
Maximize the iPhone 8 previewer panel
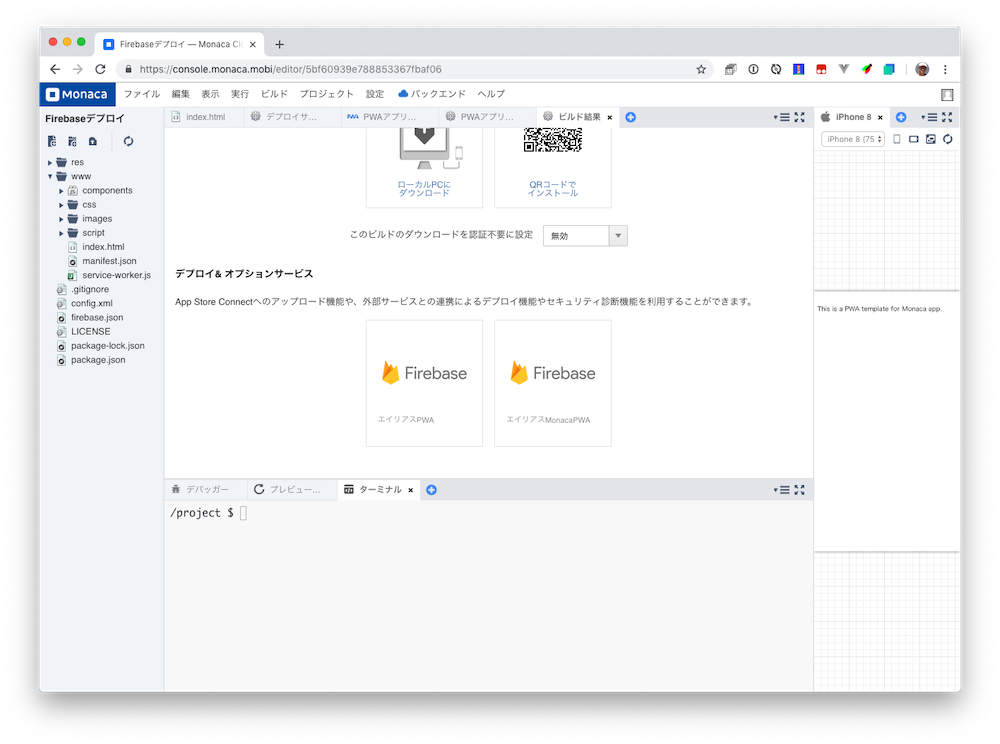(947, 117)
